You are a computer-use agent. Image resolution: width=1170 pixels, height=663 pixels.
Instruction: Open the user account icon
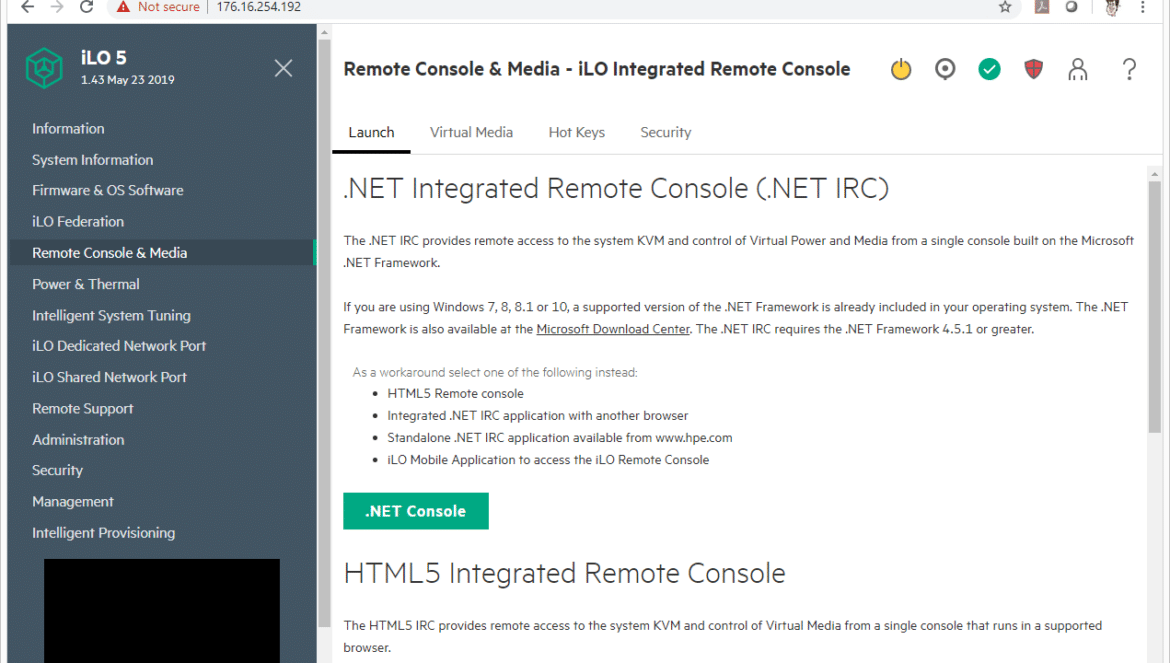[x=1077, y=69]
